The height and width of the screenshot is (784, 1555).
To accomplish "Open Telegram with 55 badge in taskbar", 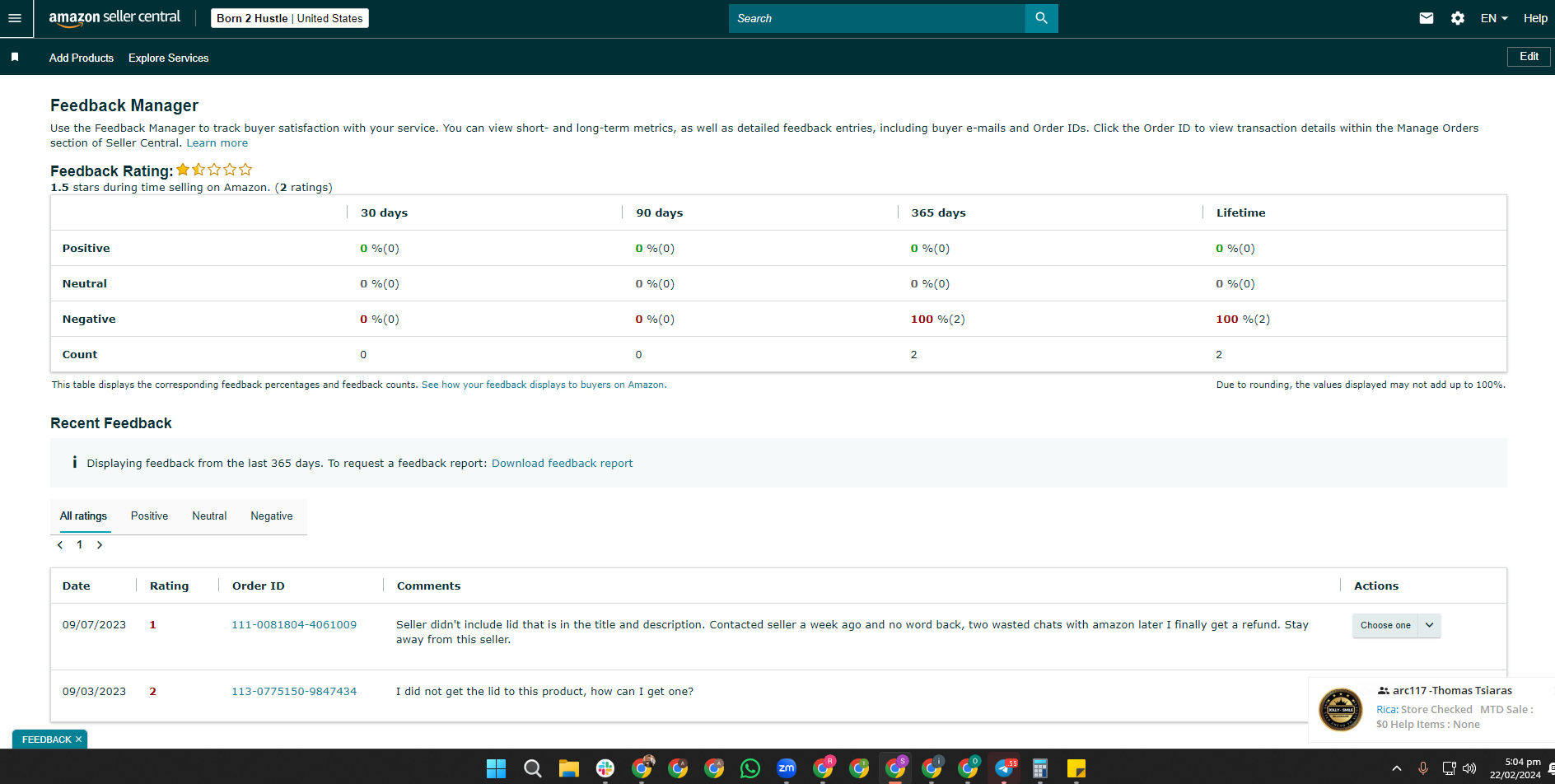I will click(1005, 768).
